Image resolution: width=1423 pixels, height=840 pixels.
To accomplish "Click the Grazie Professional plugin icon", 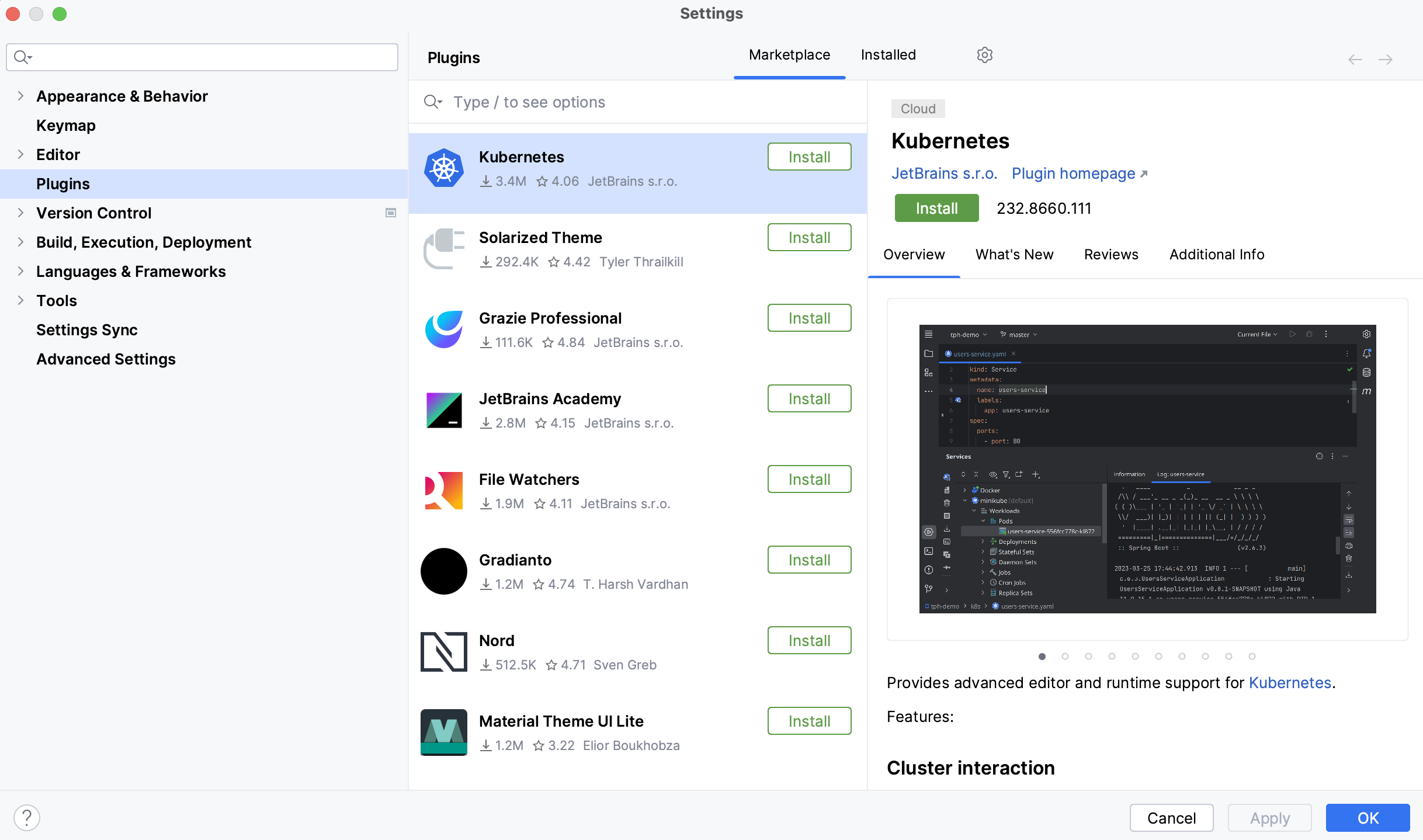I will [443, 330].
